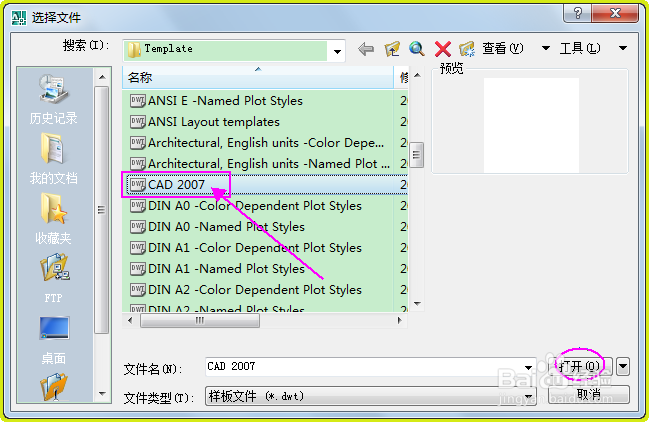The image size is (649, 422).
Task: Click the file list vertical scrollbar thumb
Action: [417, 155]
